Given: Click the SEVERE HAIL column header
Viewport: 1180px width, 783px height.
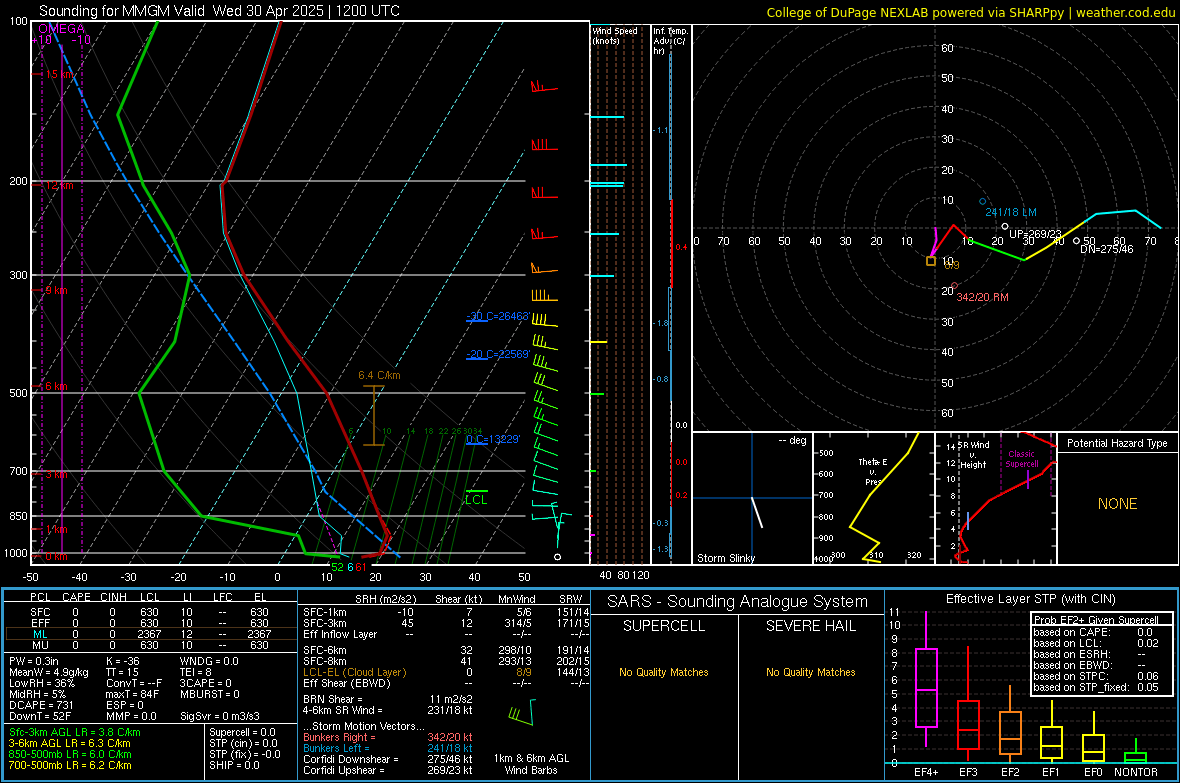Looking at the screenshot, I should 810,626.
